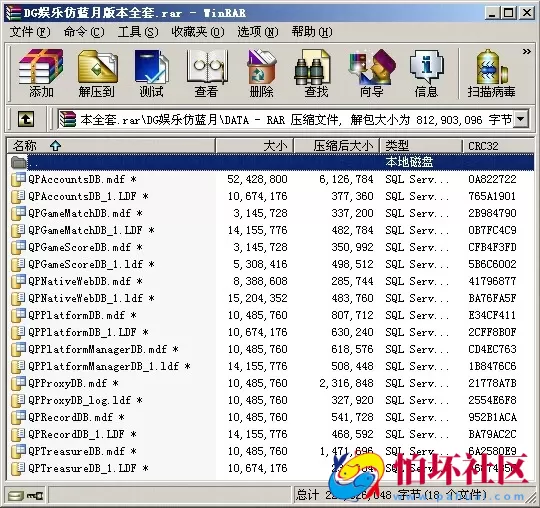540x508 pixels.
Task: Show archive 信息 (Info)
Action: 426,73
